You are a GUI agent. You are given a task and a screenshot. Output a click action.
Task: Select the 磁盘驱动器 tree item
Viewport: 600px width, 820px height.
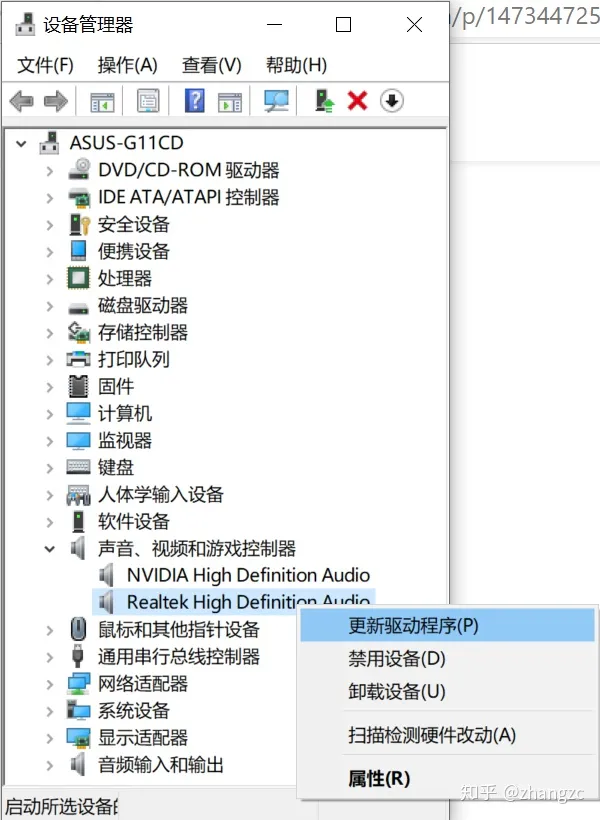142,306
